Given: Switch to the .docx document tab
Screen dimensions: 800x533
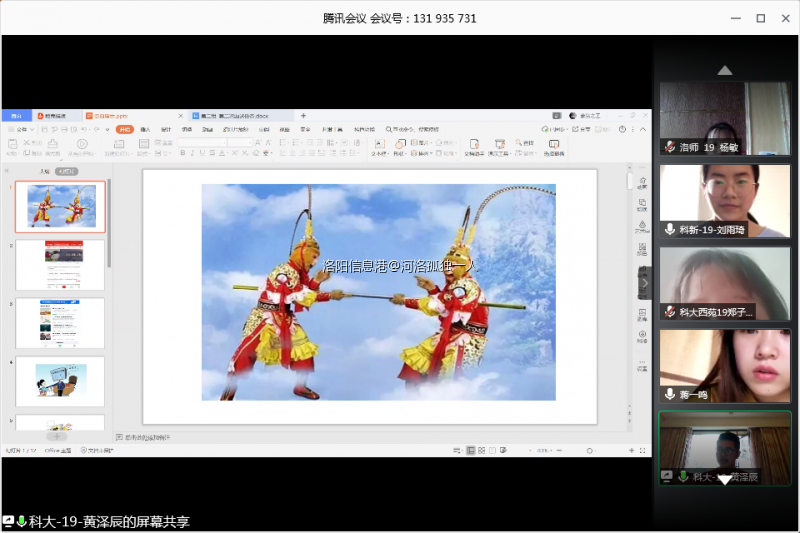Looking at the screenshot, I should [240, 116].
